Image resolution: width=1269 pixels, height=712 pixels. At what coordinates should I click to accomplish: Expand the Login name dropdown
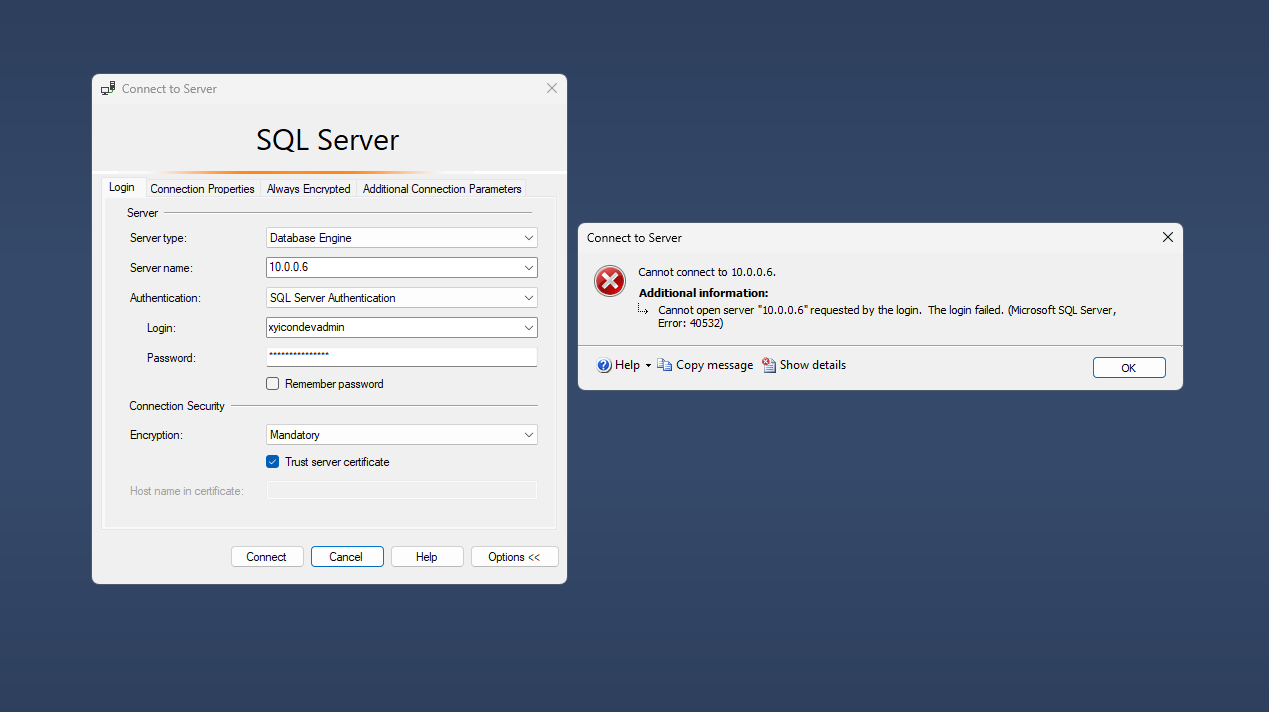tap(529, 328)
